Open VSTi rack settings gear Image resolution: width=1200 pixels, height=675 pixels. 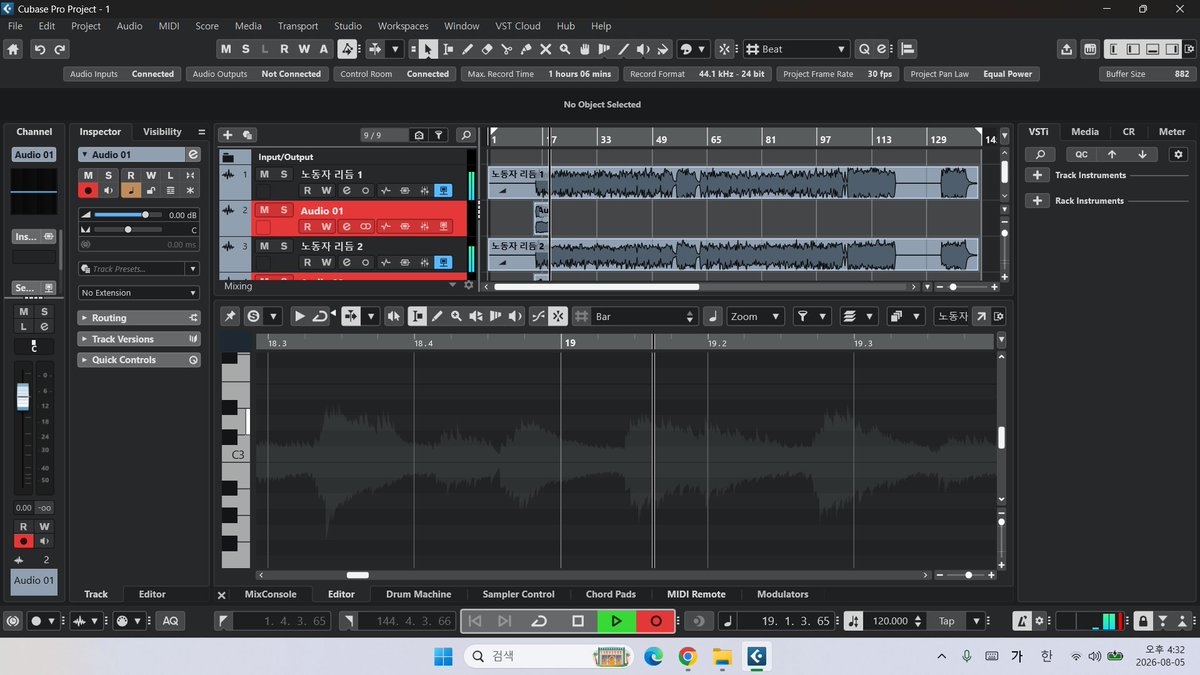click(x=1178, y=155)
